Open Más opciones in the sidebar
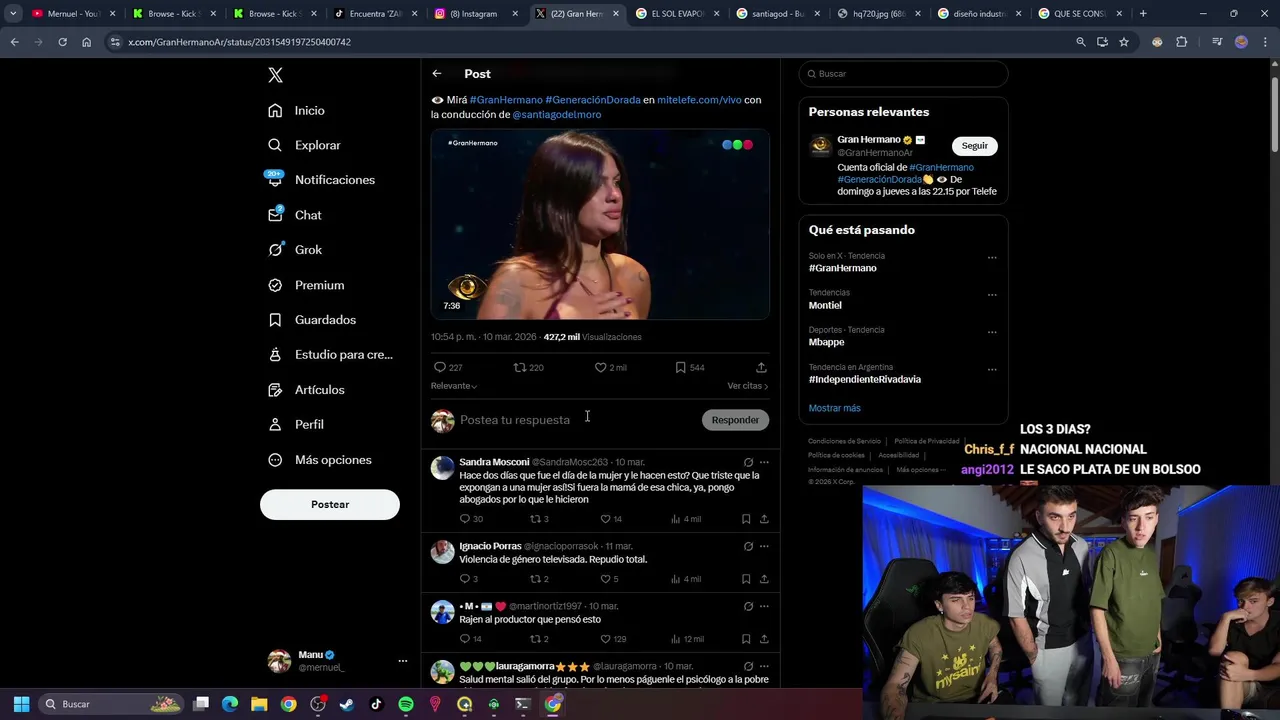This screenshot has height=720, width=1280. pos(319,460)
